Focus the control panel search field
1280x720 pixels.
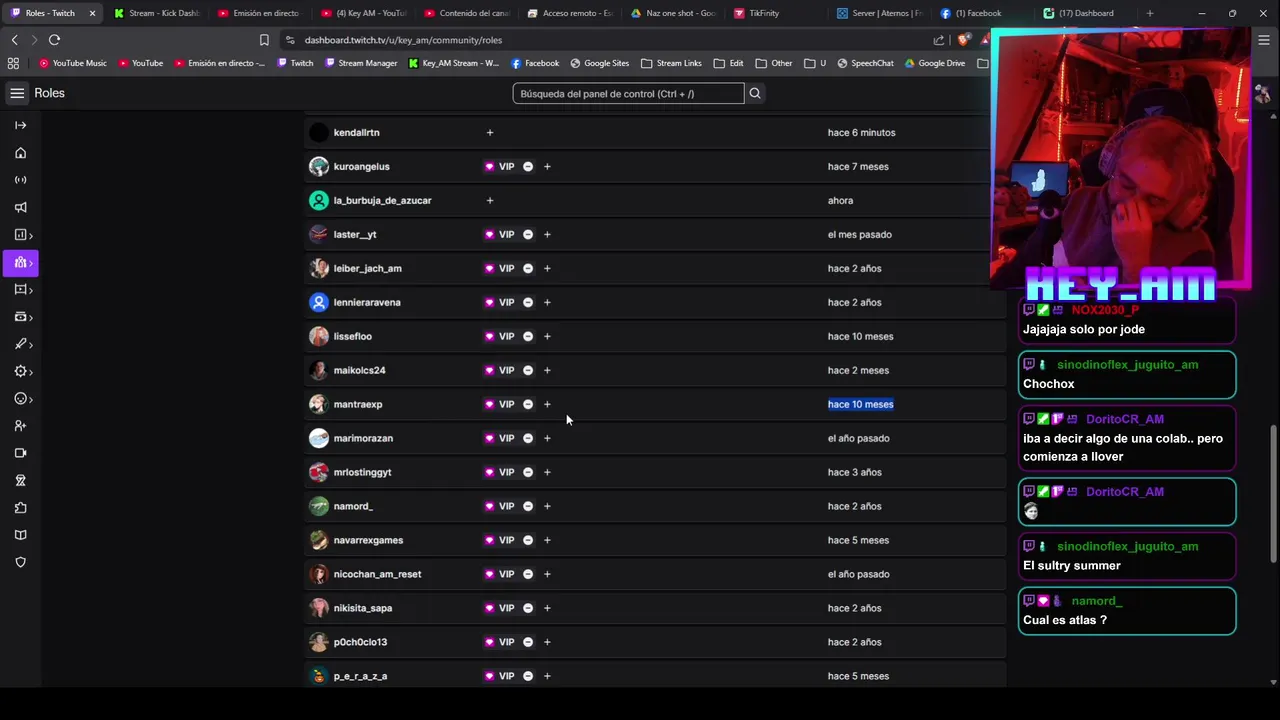click(x=628, y=93)
